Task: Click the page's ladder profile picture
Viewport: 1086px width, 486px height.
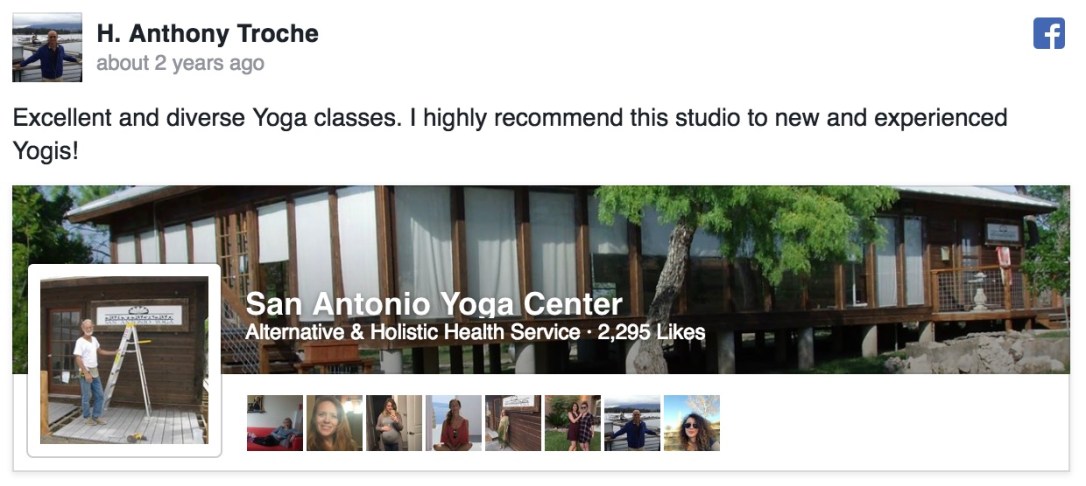Action: [124, 360]
